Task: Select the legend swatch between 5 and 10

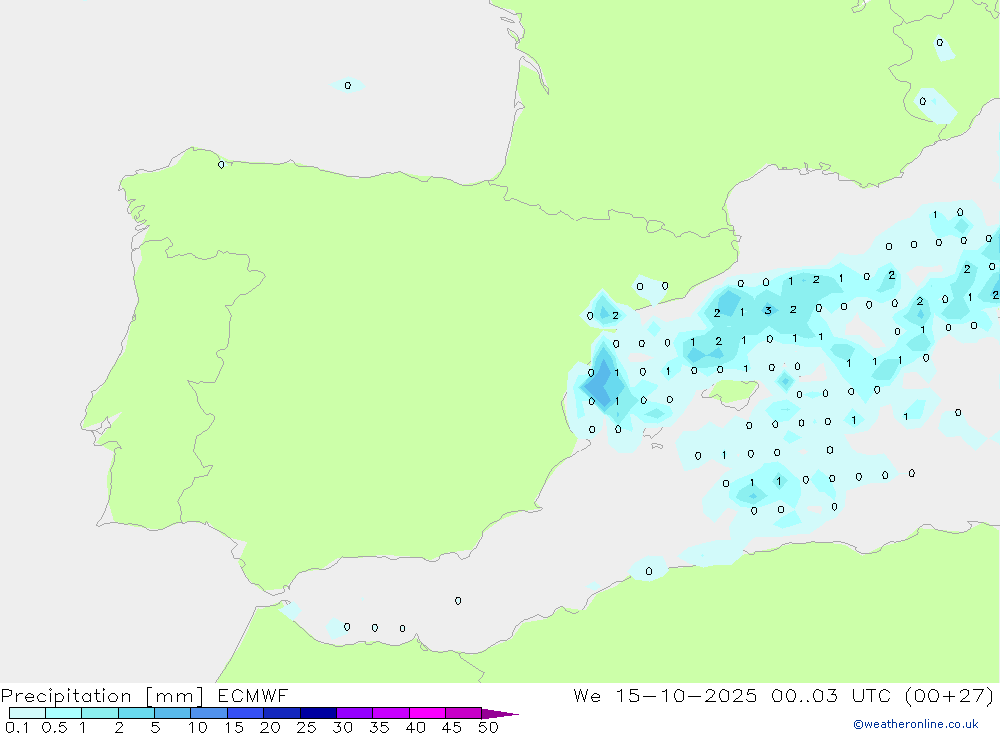Action: pyautogui.click(x=173, y=713)
